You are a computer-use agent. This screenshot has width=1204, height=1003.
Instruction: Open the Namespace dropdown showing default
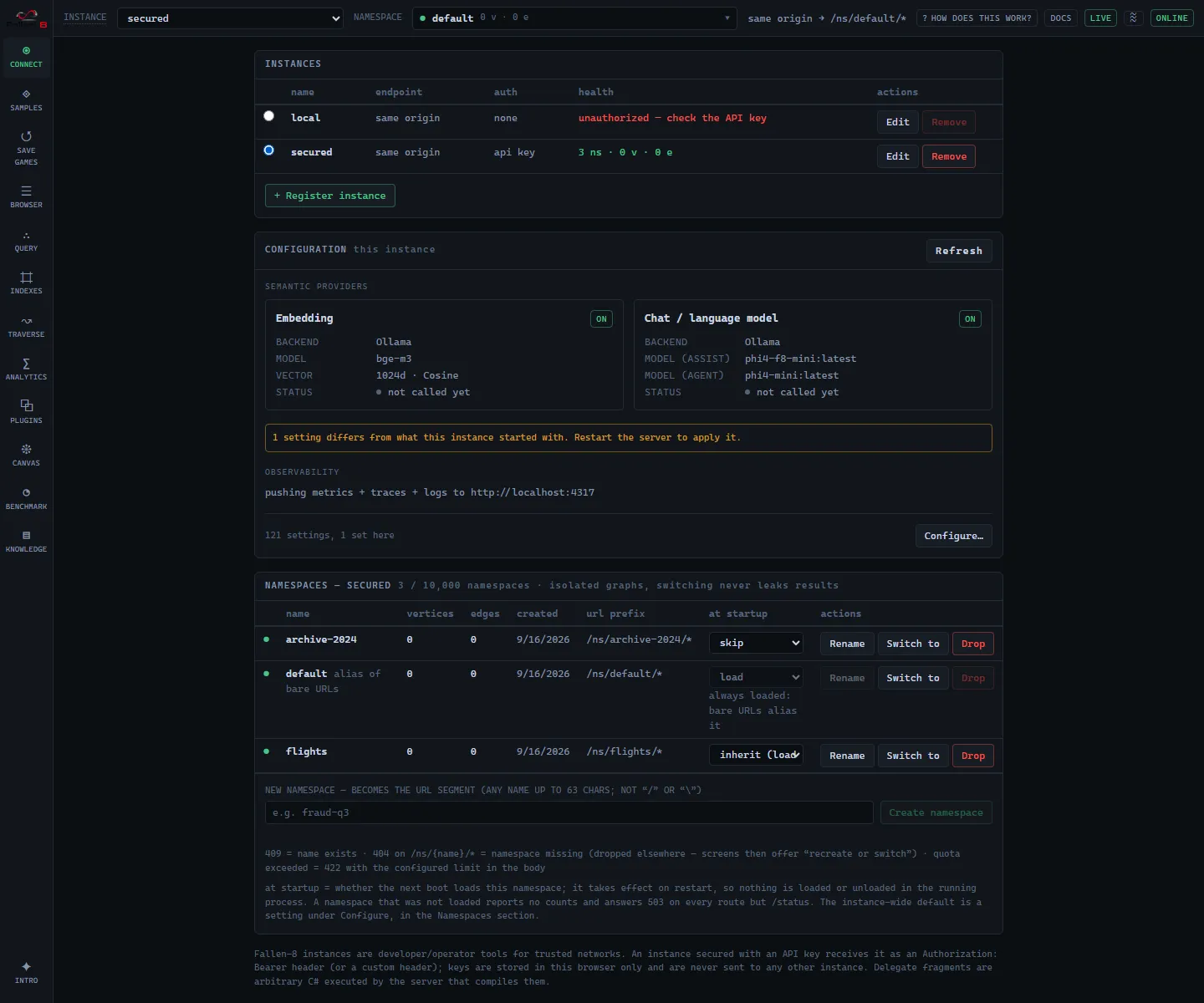click(574, 18)
